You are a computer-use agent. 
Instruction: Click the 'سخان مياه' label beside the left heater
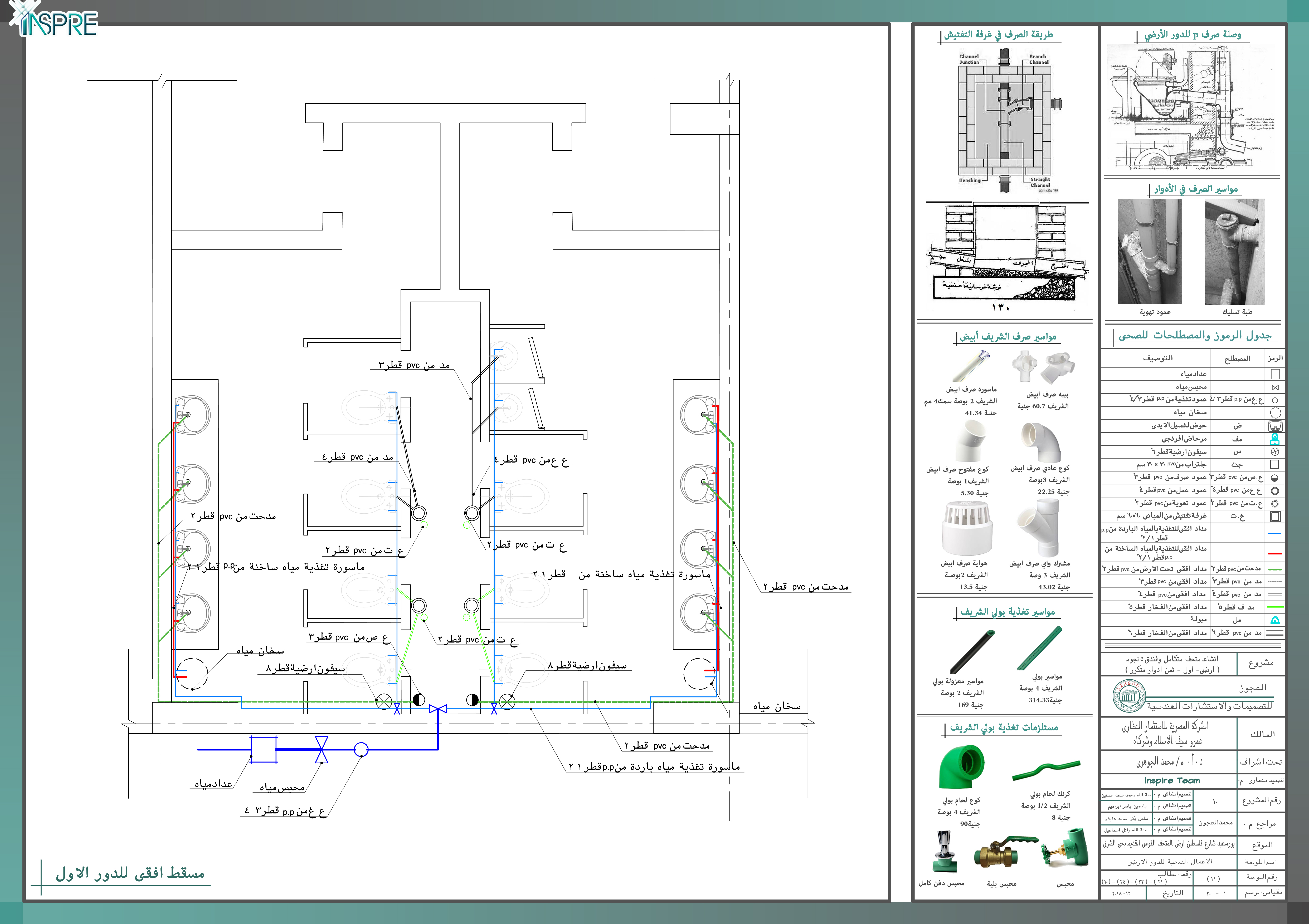[260, 651]
